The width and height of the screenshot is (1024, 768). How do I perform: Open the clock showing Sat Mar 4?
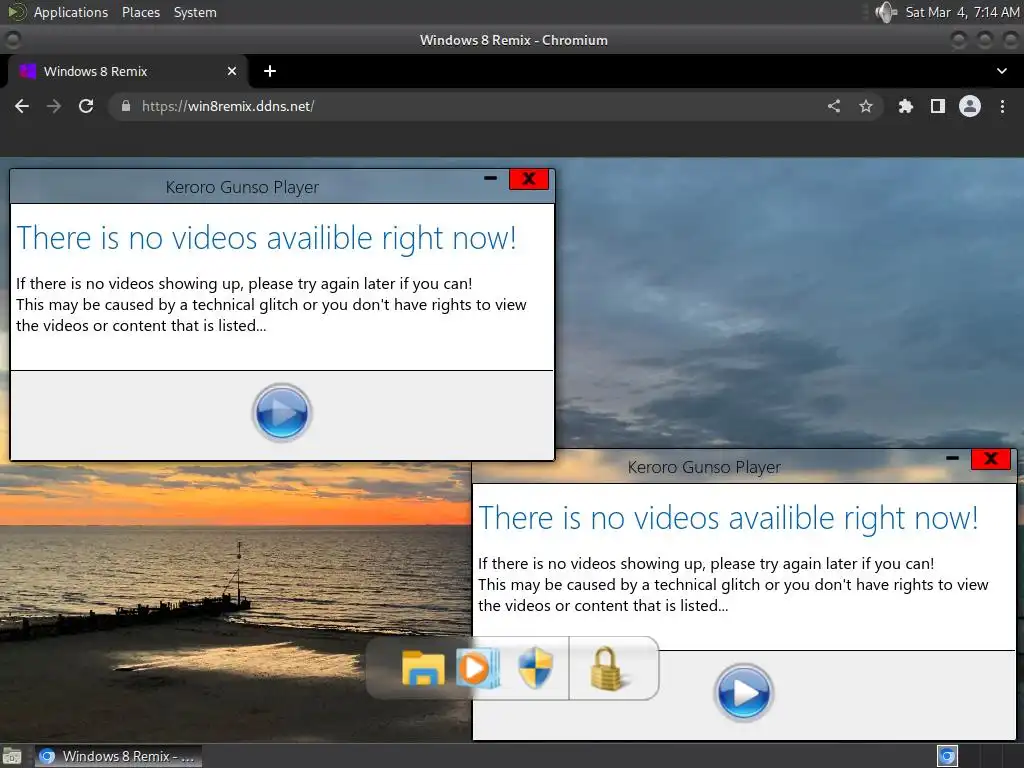click(x=962, y=12)
